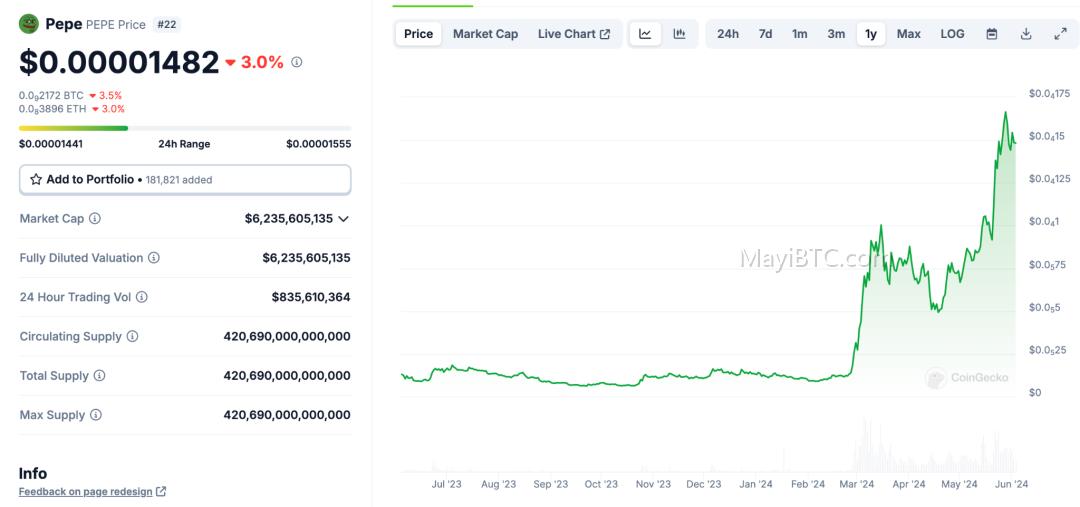
Task: Click the 0.0₉2172 BTC price line
Action: pos(70,95)
